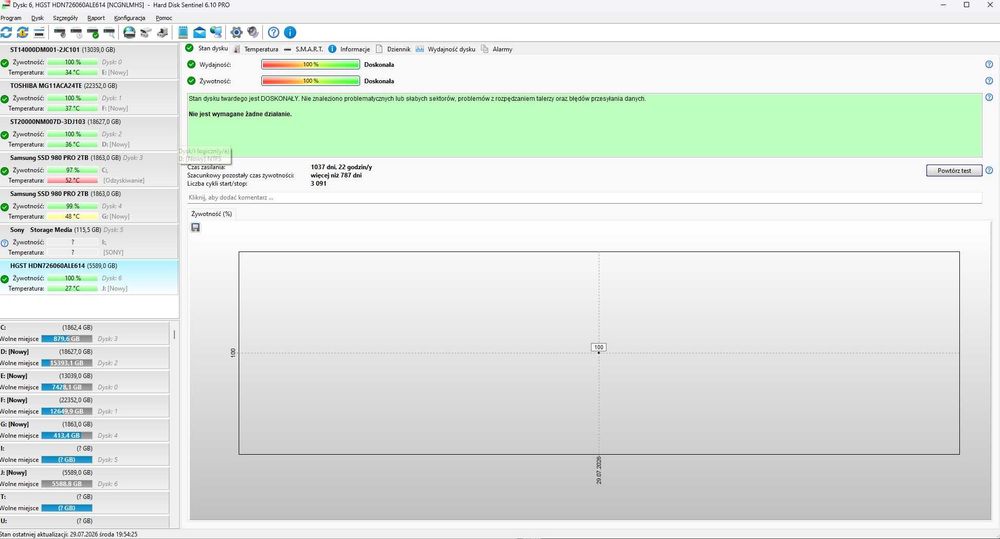Screen dimensions: 1000x539
Task: Click the 52 °C temperature bar of Samsung disk
Action: point(72,181)
